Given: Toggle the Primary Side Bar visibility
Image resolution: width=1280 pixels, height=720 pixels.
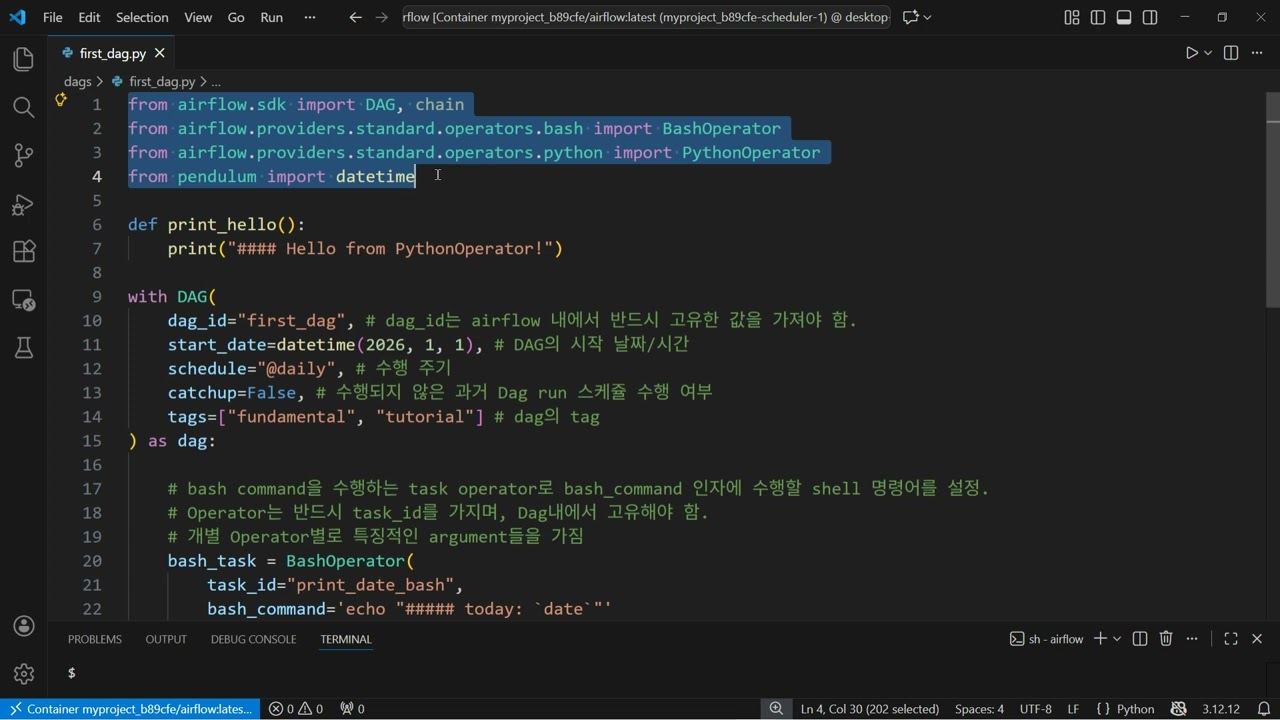Looking at the screenshot, I should (x=1098, y=17).
